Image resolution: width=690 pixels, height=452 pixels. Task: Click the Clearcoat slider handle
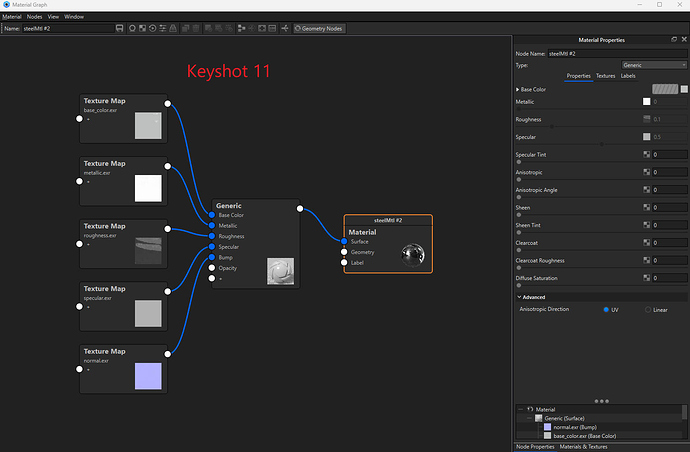point(519,250)
